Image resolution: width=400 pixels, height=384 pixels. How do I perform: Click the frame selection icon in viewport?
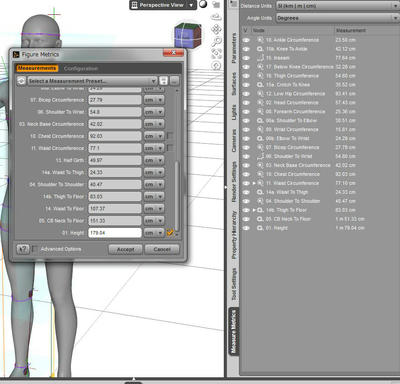[216, 54]
